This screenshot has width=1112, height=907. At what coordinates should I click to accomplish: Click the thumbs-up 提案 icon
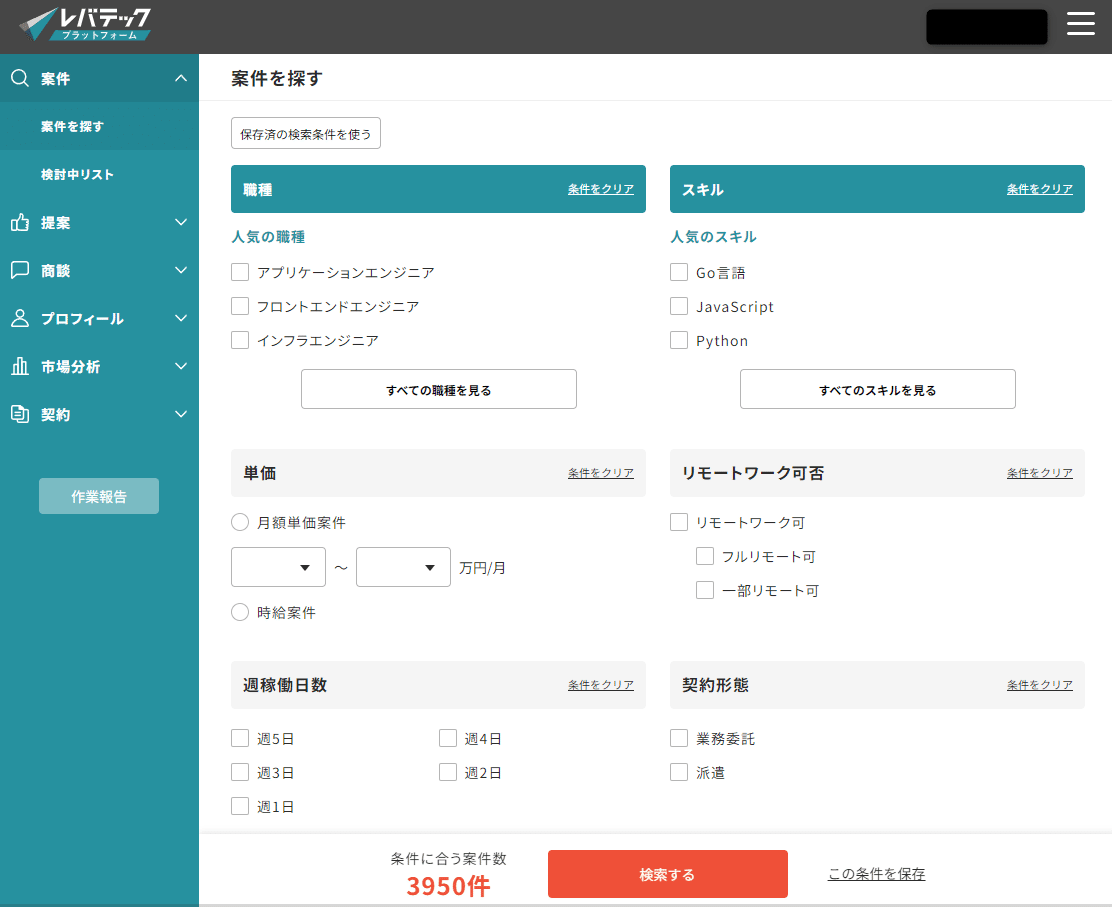coord(20,222)
